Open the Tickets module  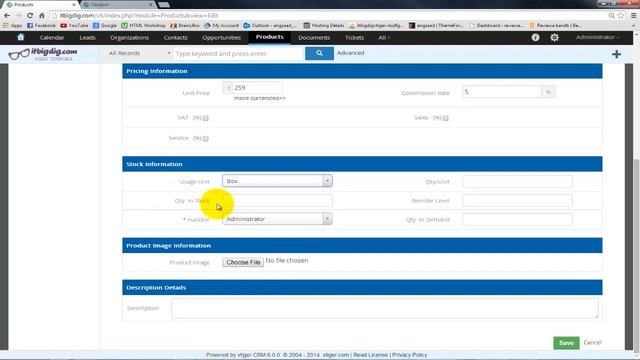click(354, 37)
